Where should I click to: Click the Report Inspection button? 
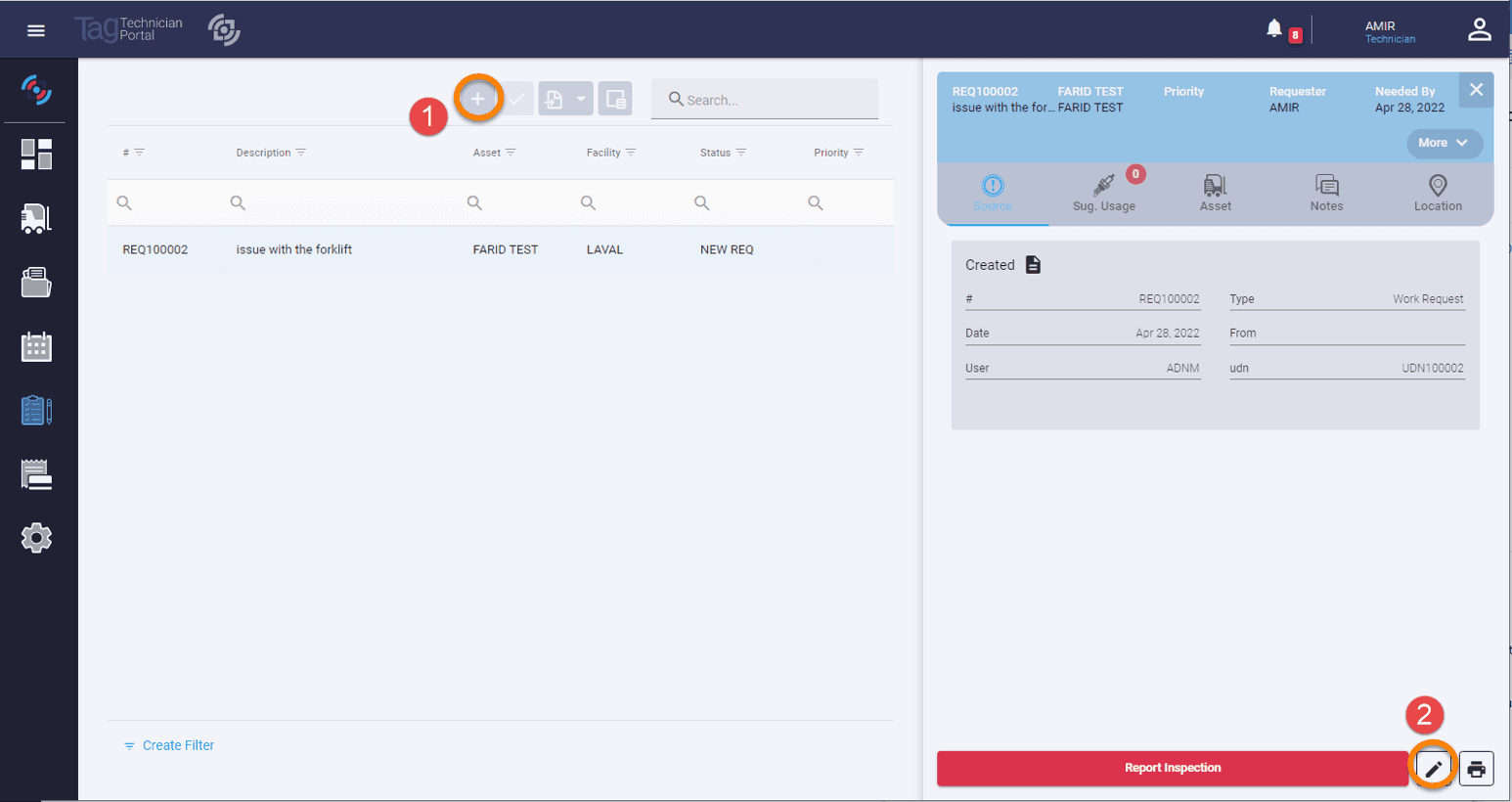pos(1172,768)
